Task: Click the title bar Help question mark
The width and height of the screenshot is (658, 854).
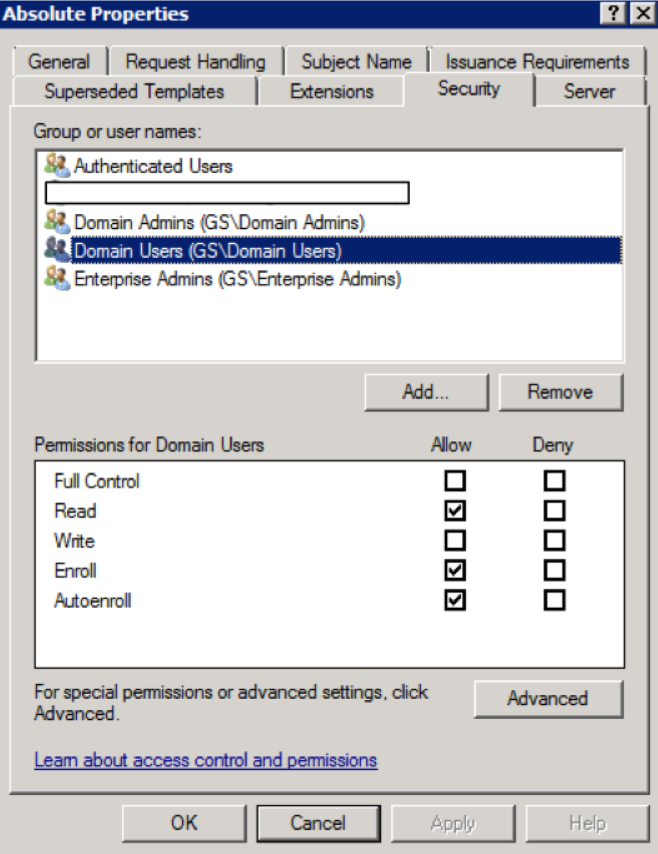Action: click(x=612, y=14)
